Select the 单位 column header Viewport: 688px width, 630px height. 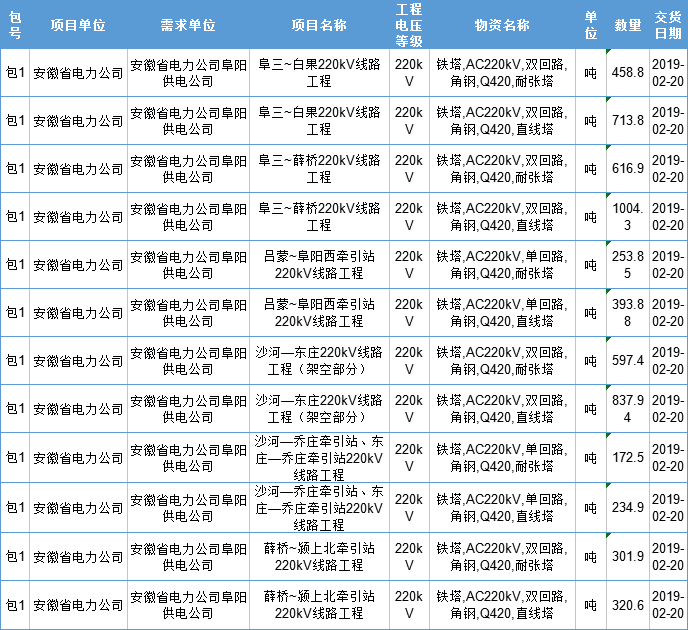(x=591, y=25)
